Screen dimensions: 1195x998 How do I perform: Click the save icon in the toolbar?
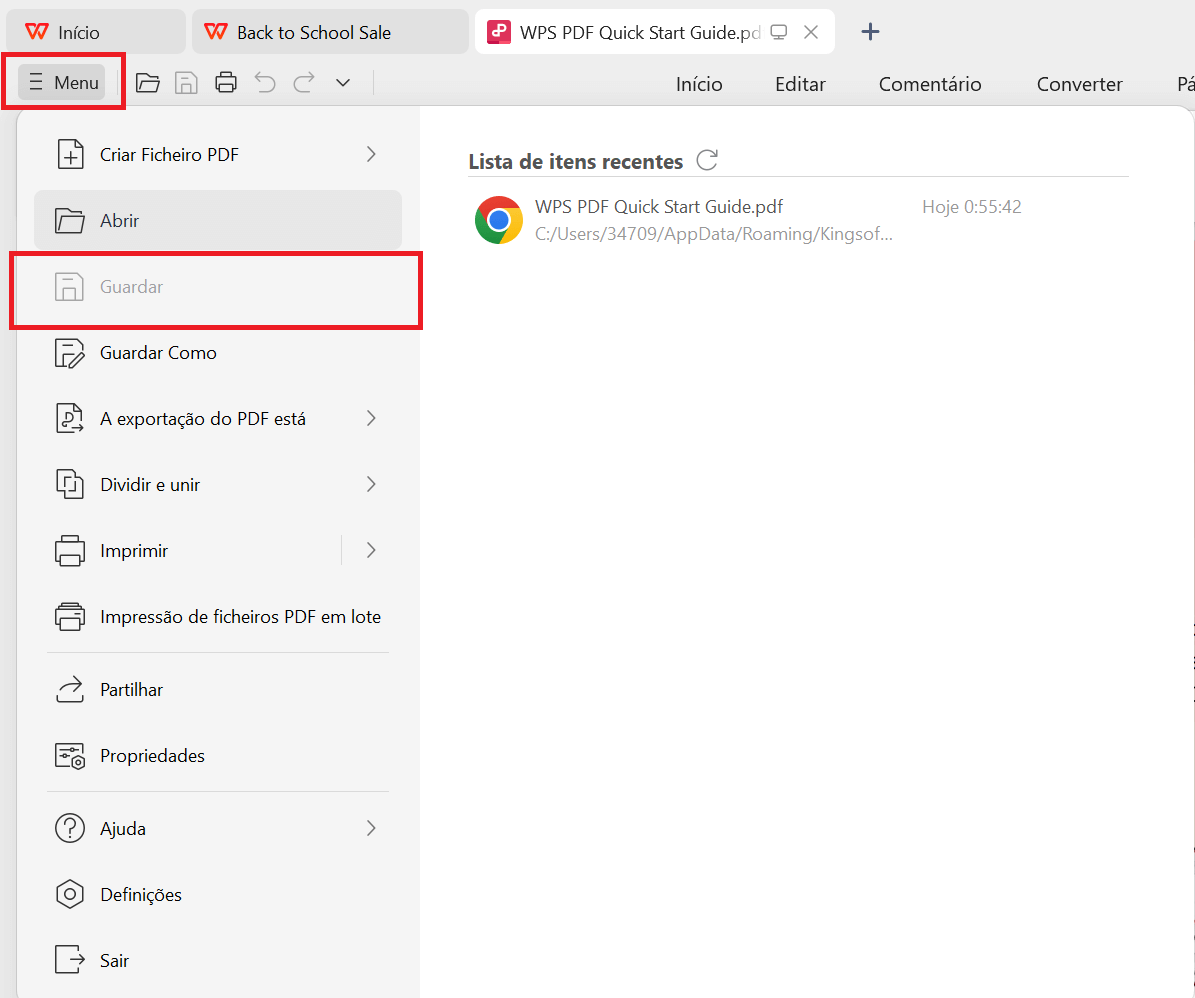[187, 82]
